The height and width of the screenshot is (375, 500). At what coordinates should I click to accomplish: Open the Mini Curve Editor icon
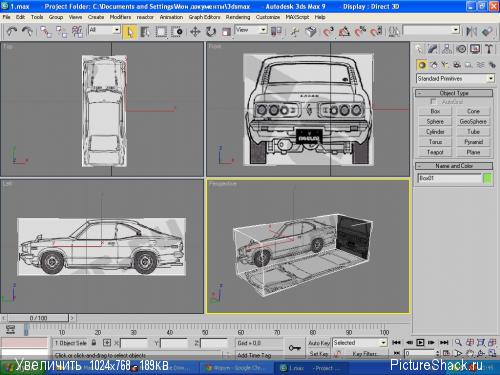(x=10, y=329)
